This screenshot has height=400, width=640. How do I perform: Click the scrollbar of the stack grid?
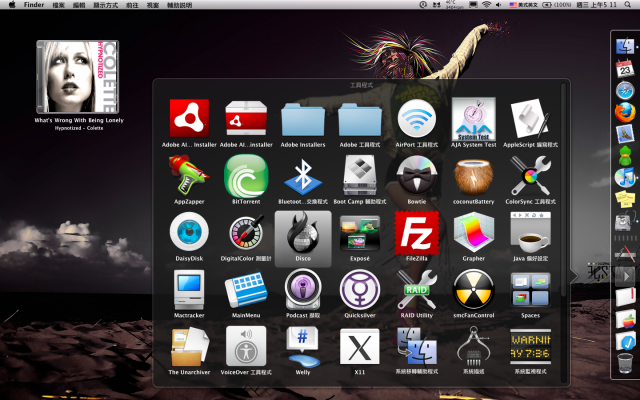tap(564, 190)
